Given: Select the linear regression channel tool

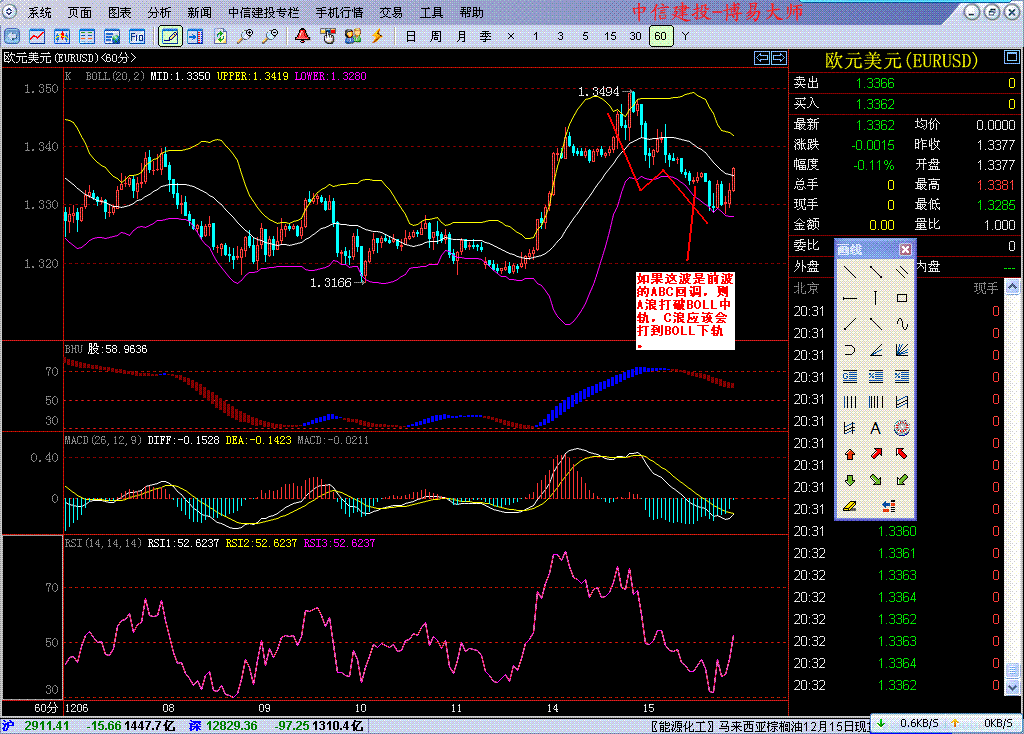Looking at the screenshot, I should coord(902,402).
